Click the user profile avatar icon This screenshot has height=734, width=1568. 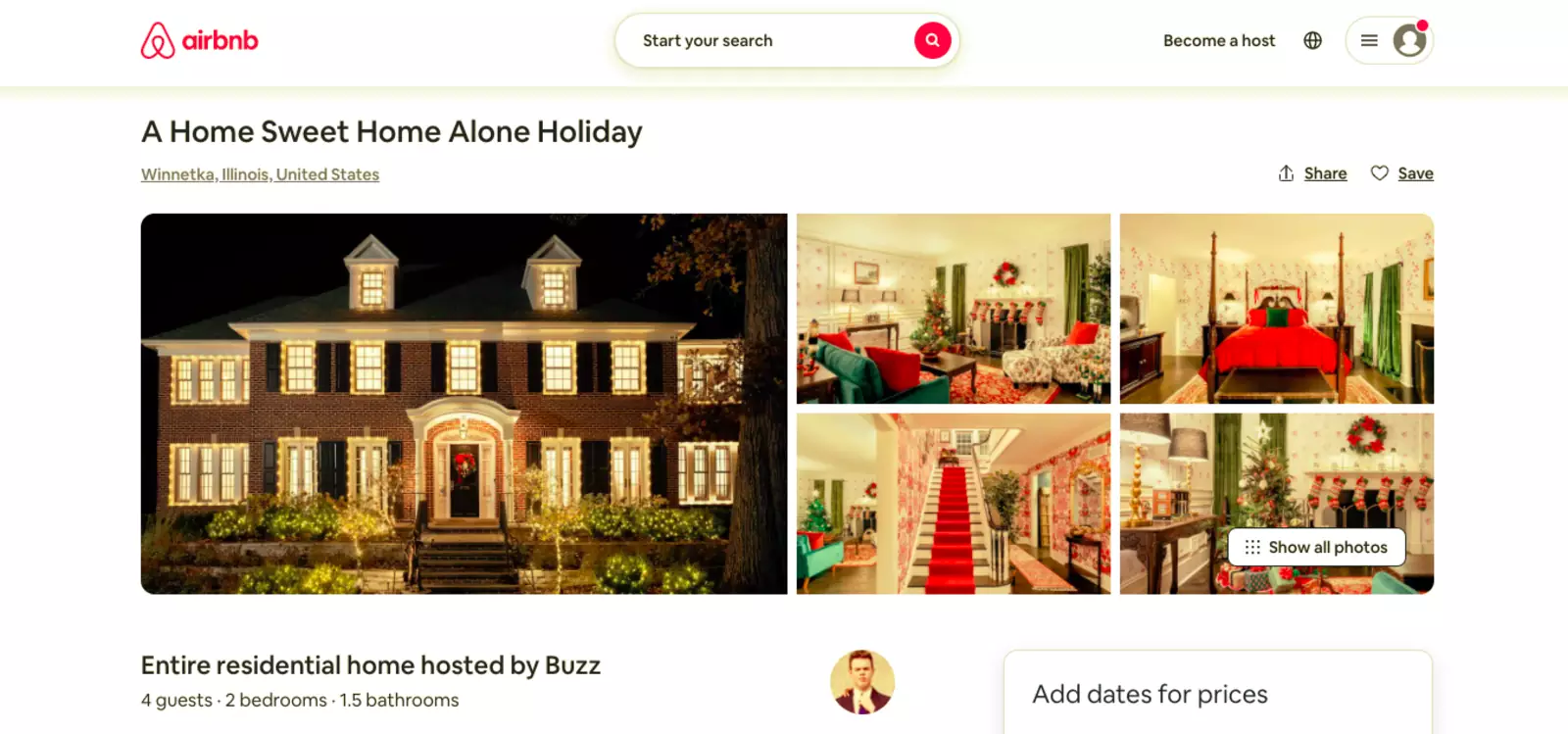[x=1409, y=40]
